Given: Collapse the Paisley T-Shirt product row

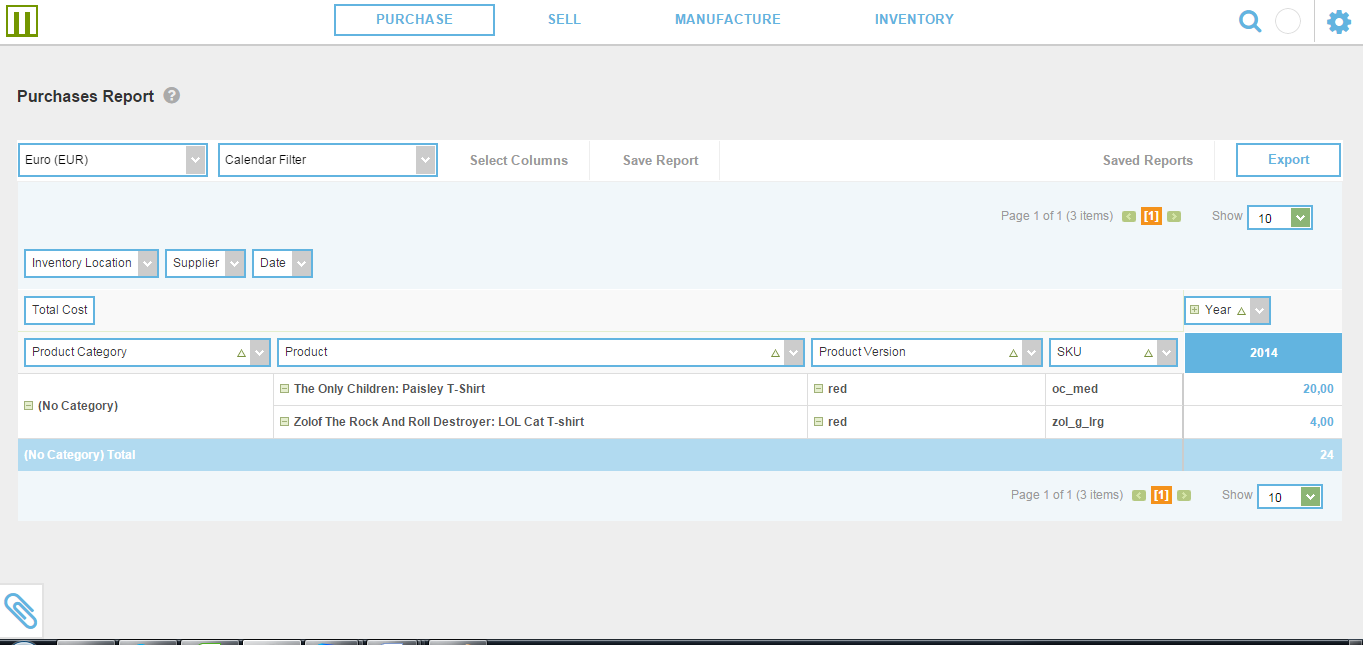Looking at the screenshot, I should point(284,388).
